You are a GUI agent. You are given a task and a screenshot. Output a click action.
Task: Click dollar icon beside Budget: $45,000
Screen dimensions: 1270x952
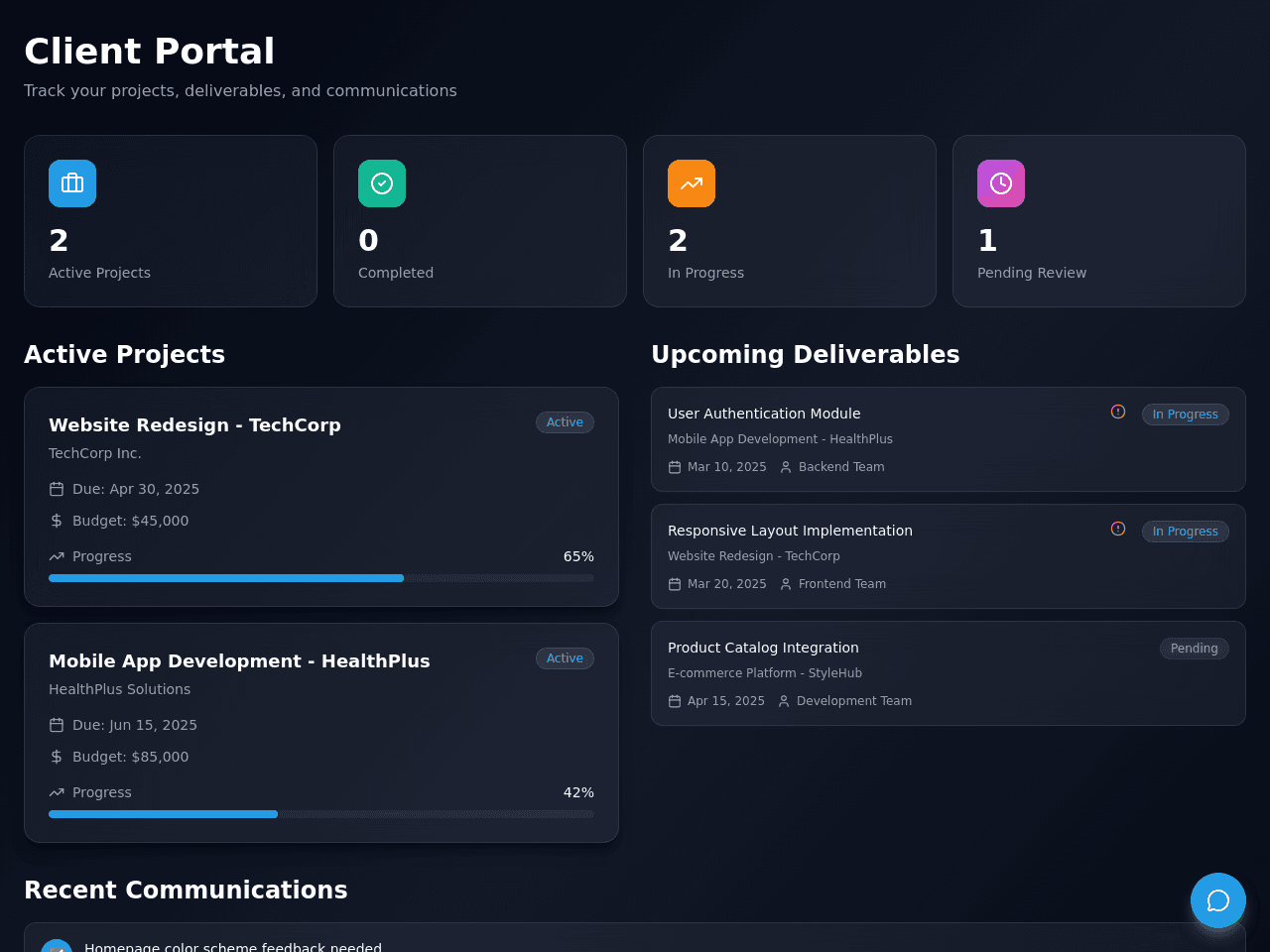tap(57, 521)
